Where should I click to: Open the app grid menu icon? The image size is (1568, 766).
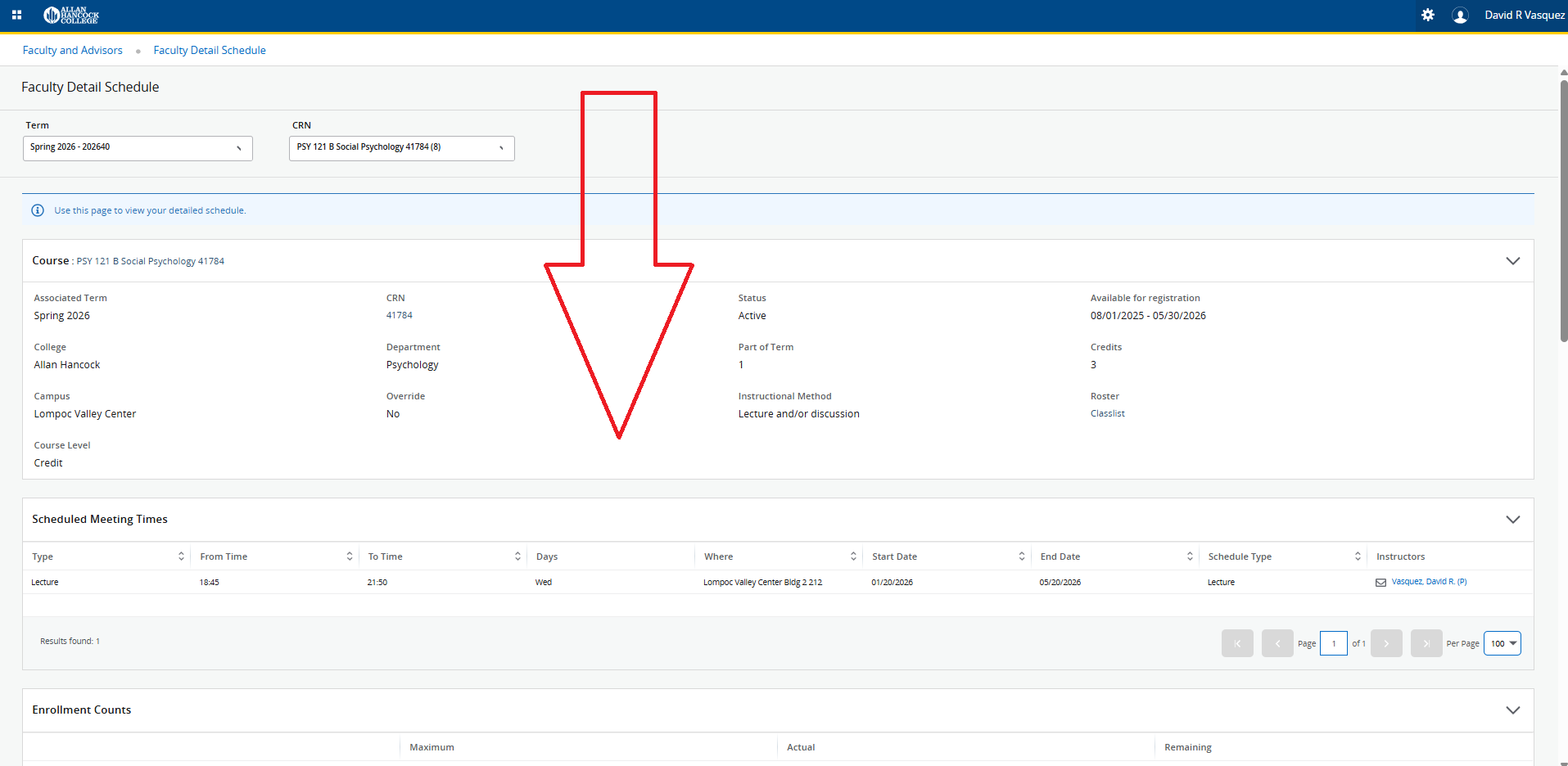coord(16,15)
